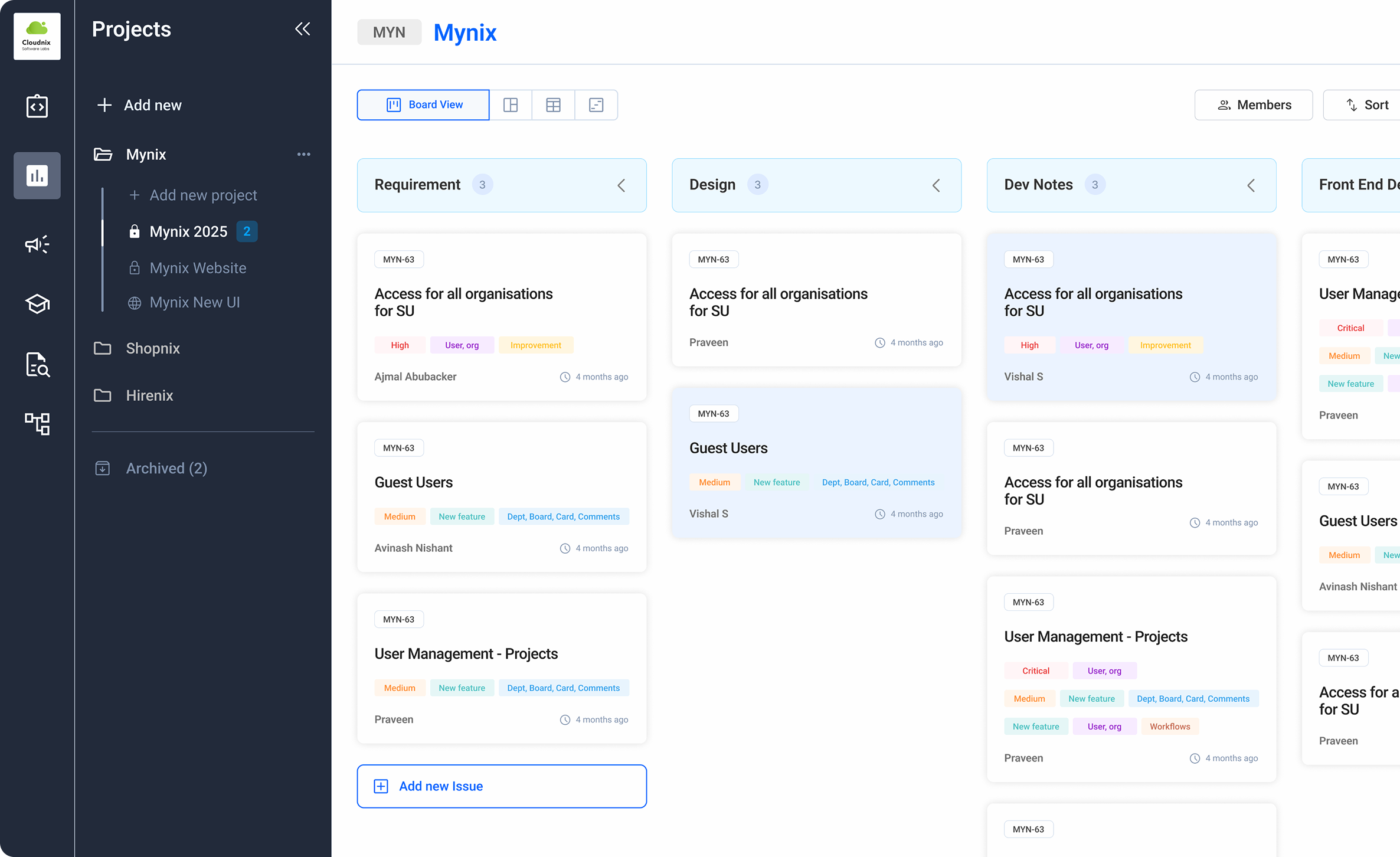This screenshot has width=1400, height=857.
Task: Open the graduation cap learning icon
Action: [37, 304]
